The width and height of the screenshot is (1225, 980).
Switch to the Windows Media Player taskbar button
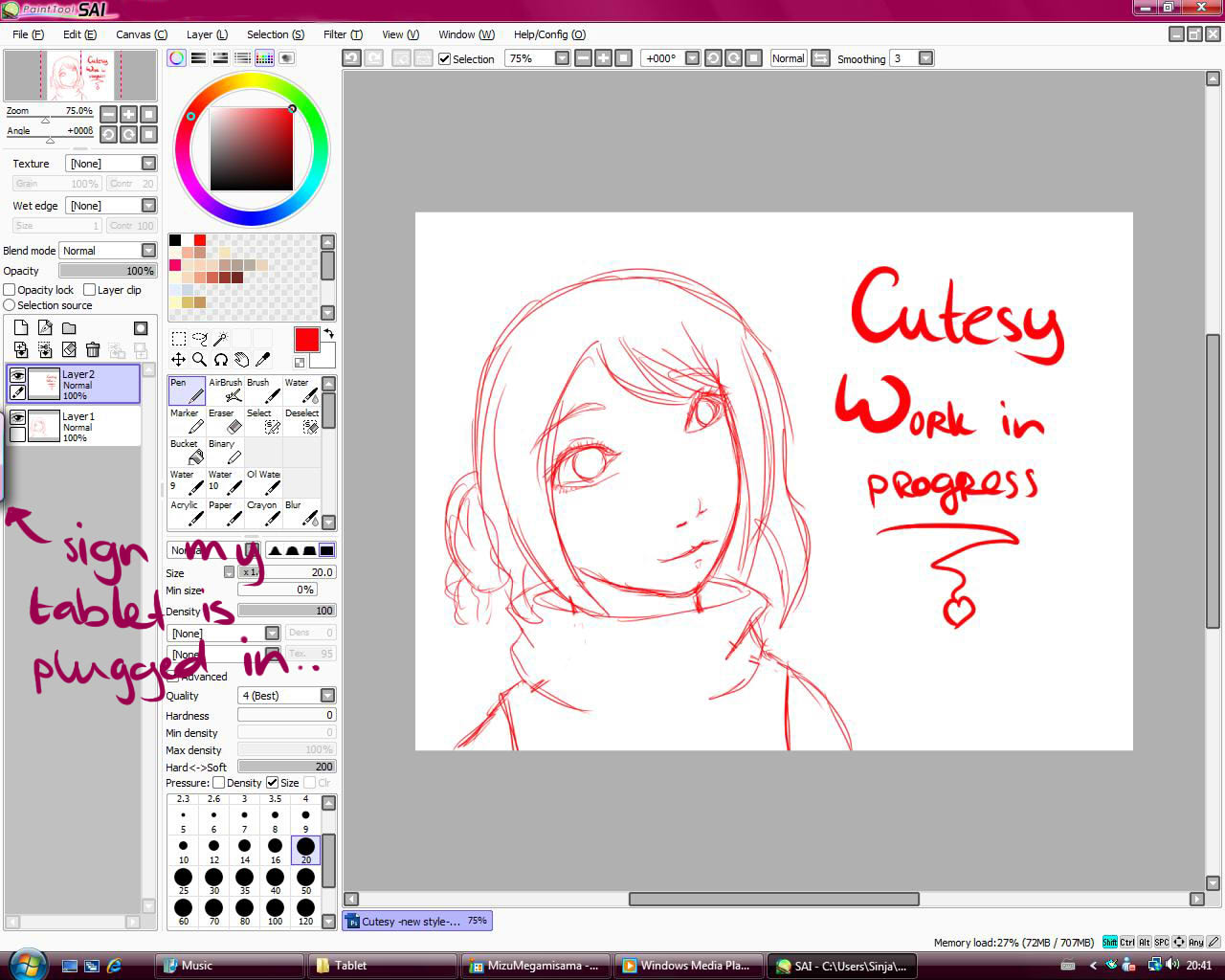[689, 966]
